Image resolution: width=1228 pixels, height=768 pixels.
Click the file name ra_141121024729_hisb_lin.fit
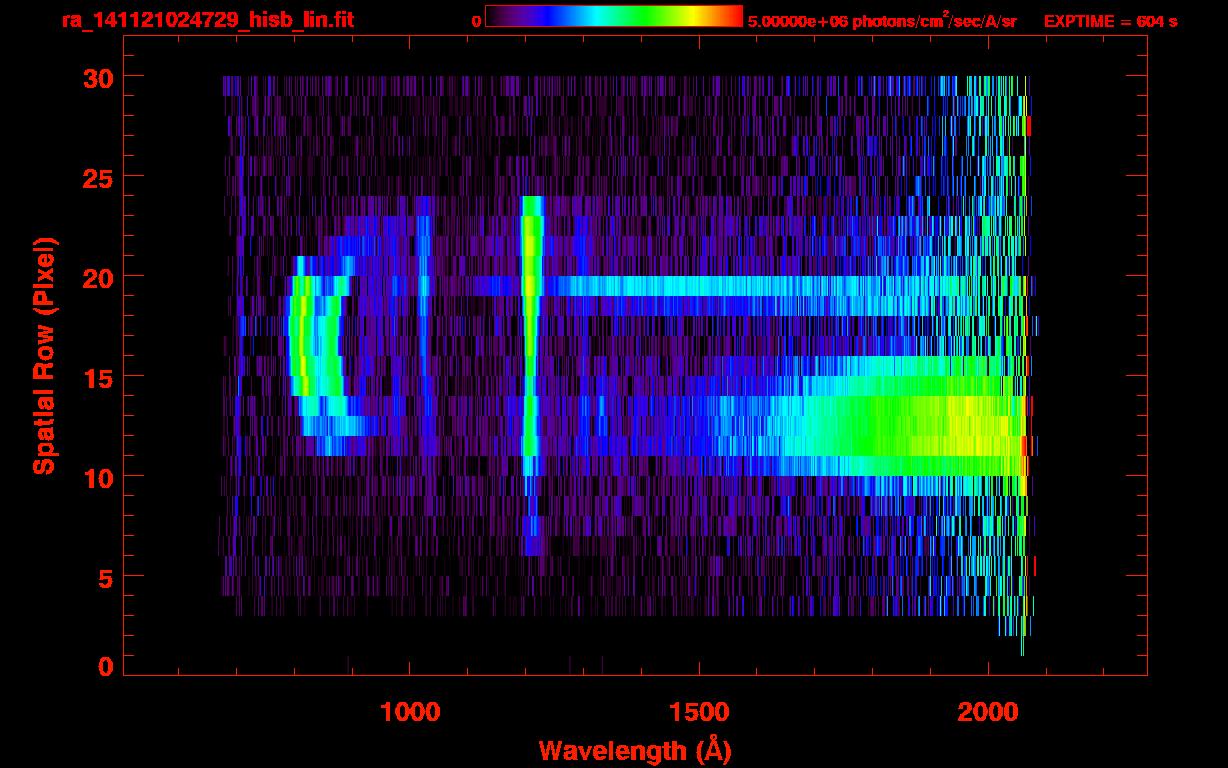click(207, 20)
